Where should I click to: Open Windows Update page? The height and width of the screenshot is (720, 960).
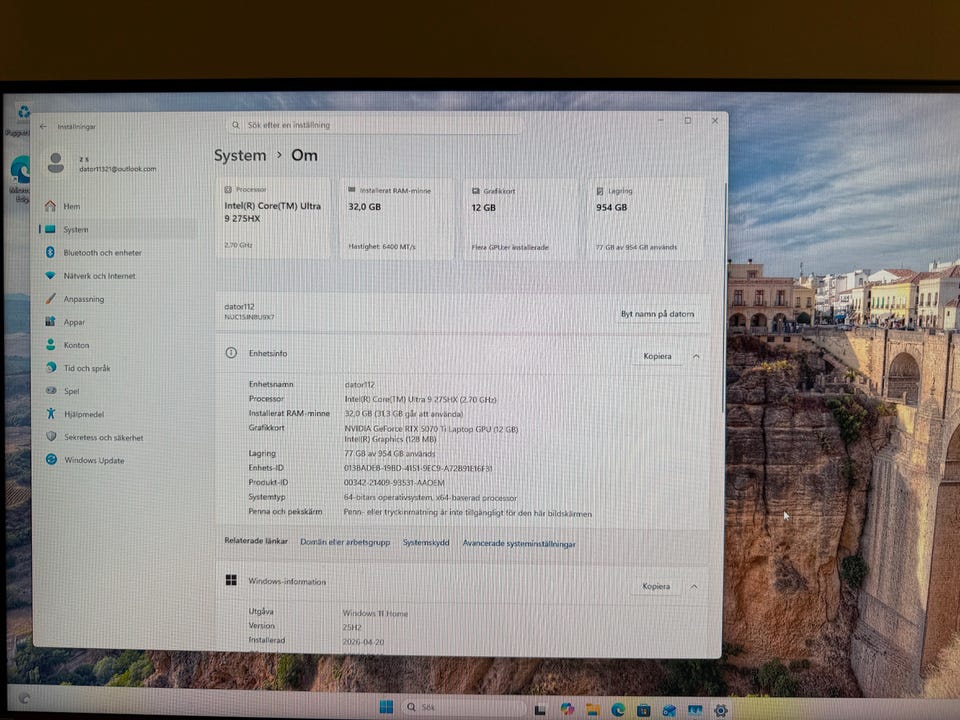(x=94, y=460)
